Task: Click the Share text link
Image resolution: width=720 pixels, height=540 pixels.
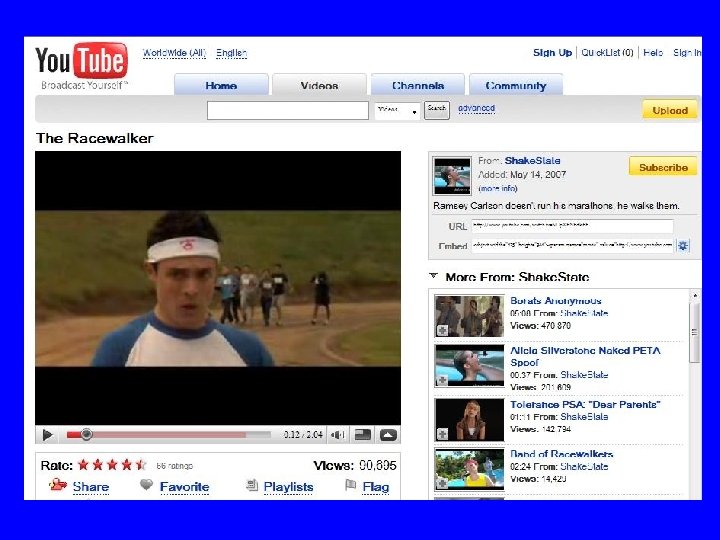Action: click(90, 487)
